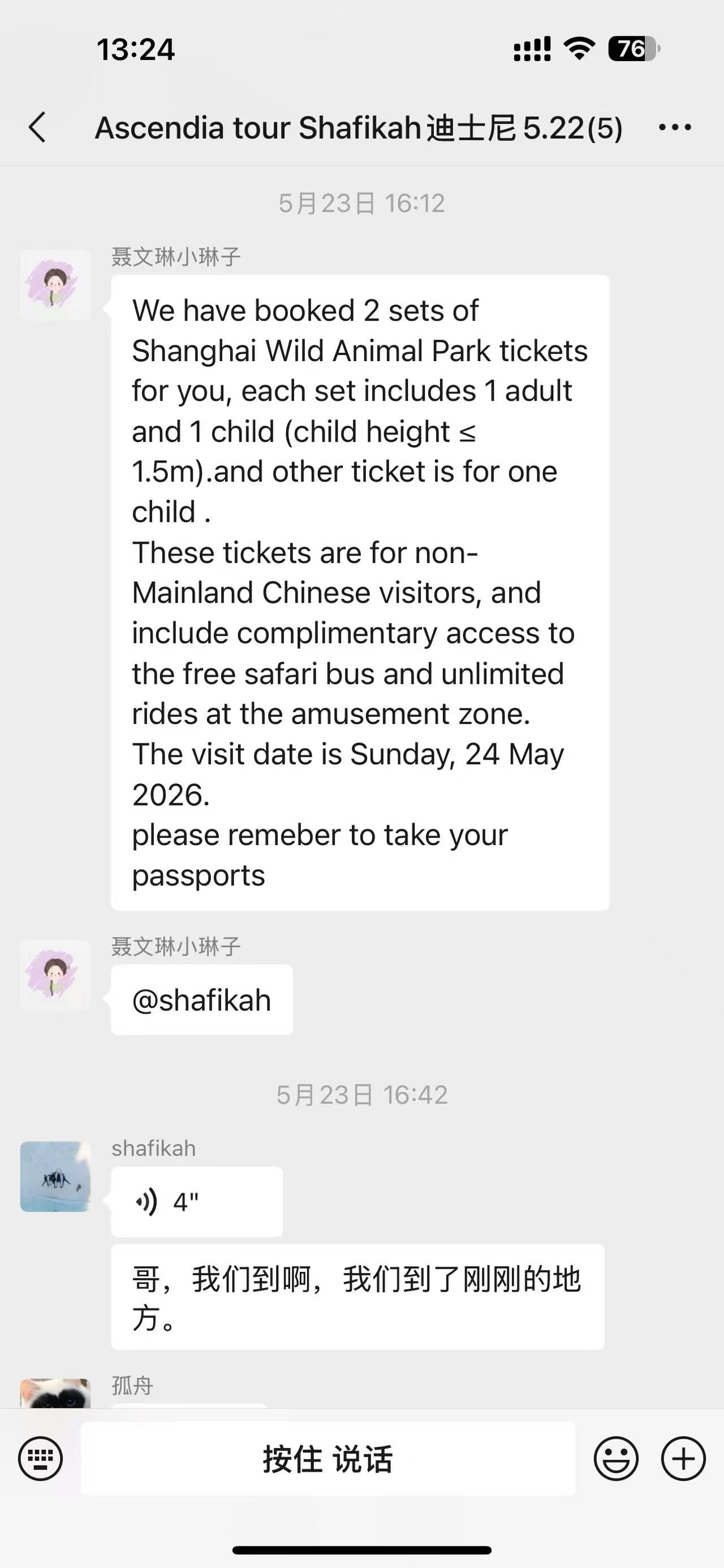Play shafikah's 4-second voice message
724x1568 pixels.
coord(197,1202)
